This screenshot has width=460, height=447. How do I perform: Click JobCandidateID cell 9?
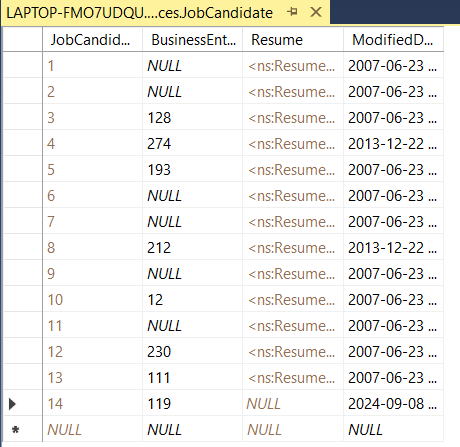pyautogui.click(x=92, y=274)
